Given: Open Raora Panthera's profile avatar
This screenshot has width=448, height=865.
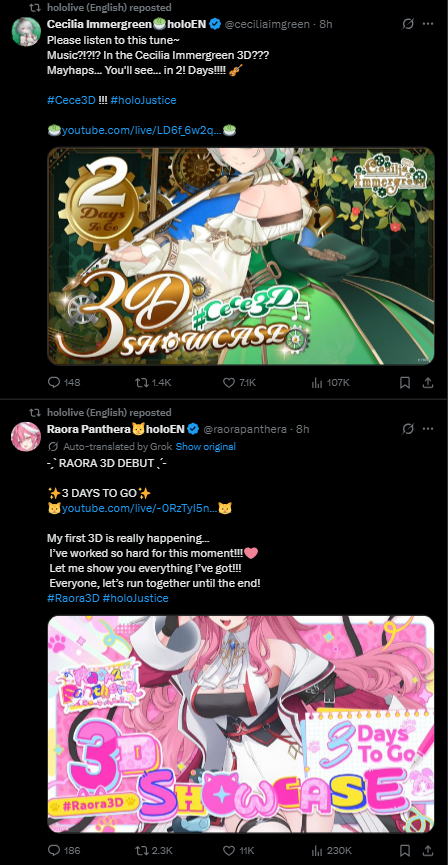Looking at the screenshot, I should [26, 436].
